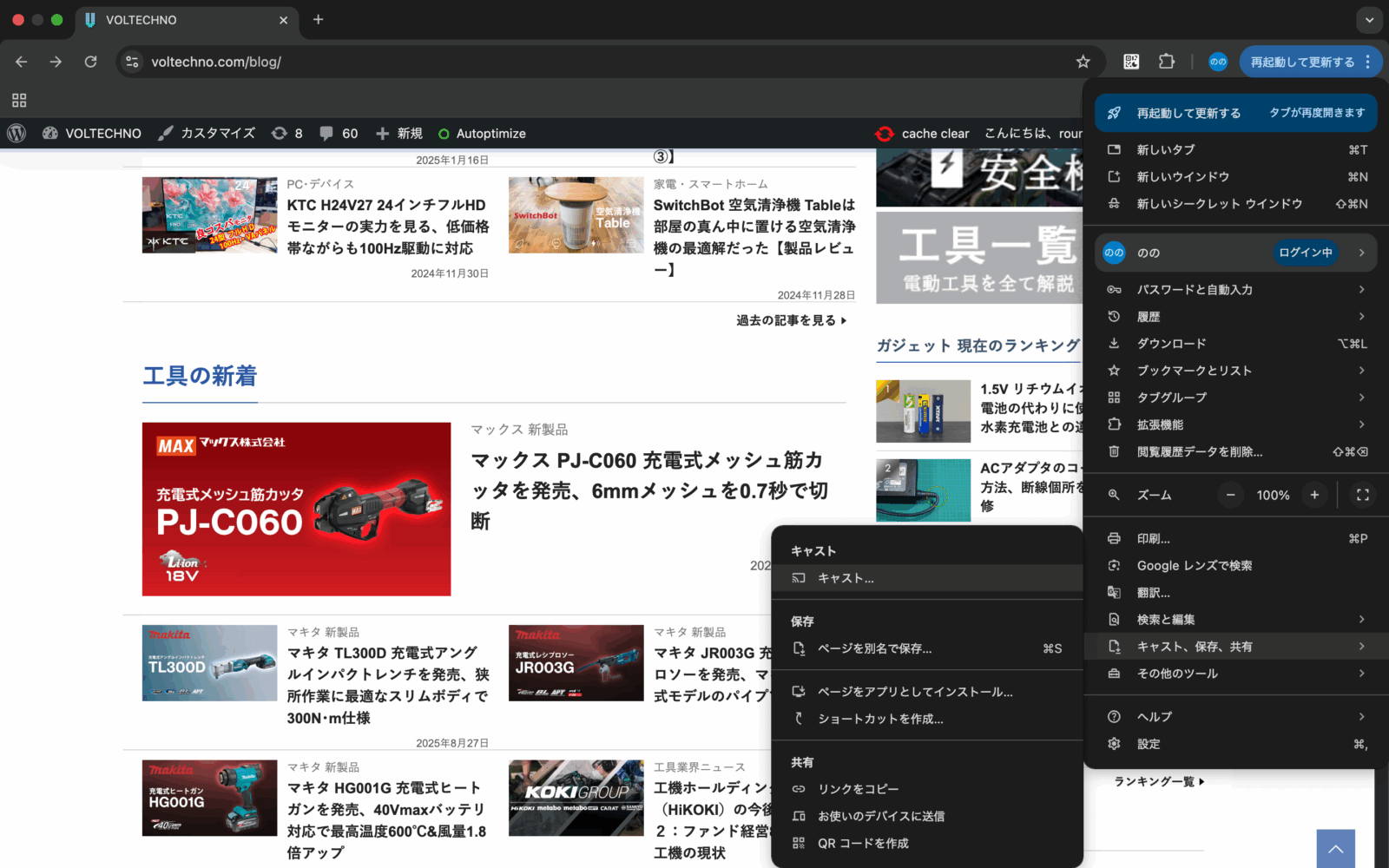
Task: Click 新規 in the admin bar
Action: [399, 133]
